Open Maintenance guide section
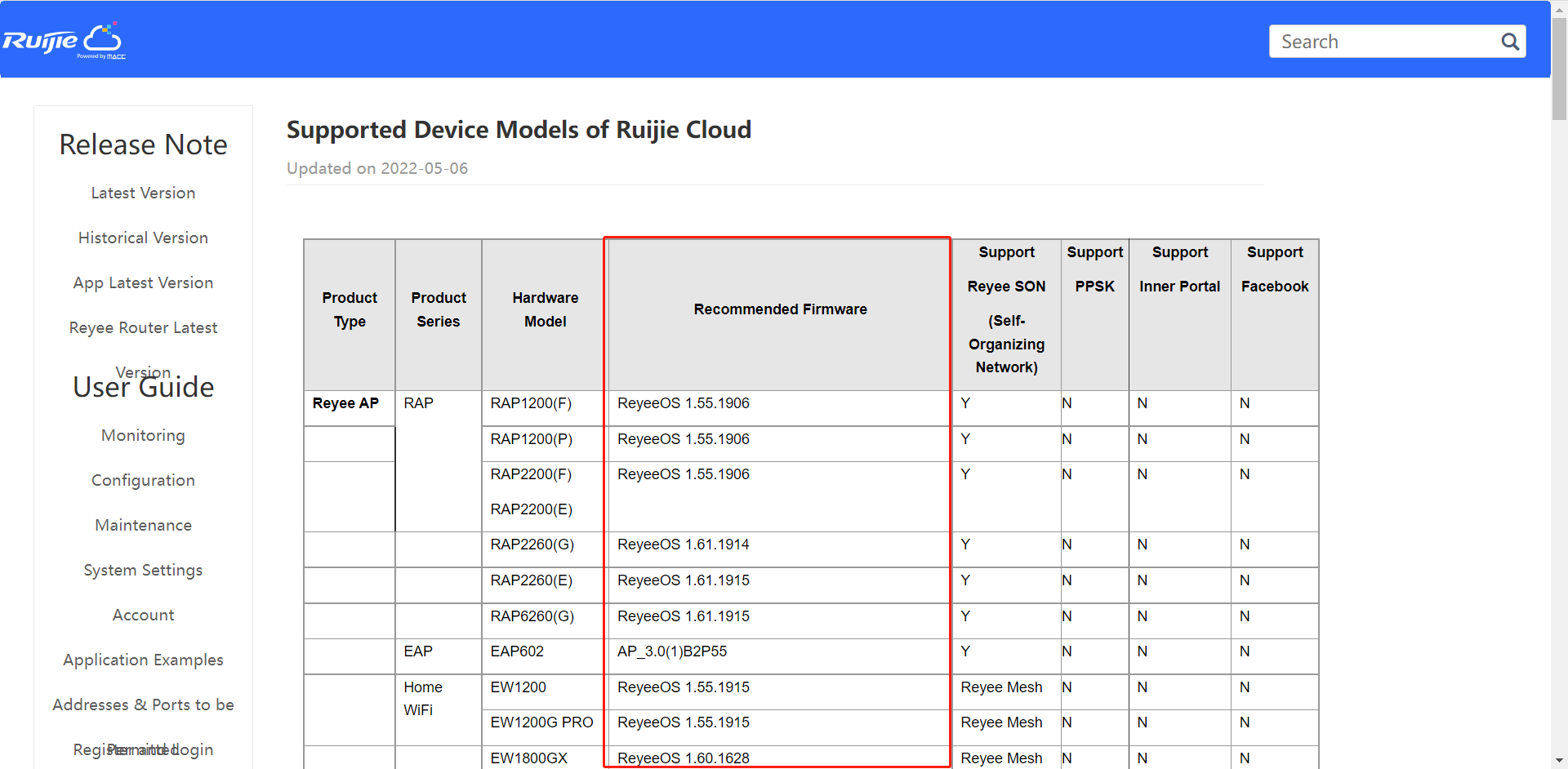 click(143, 526)
